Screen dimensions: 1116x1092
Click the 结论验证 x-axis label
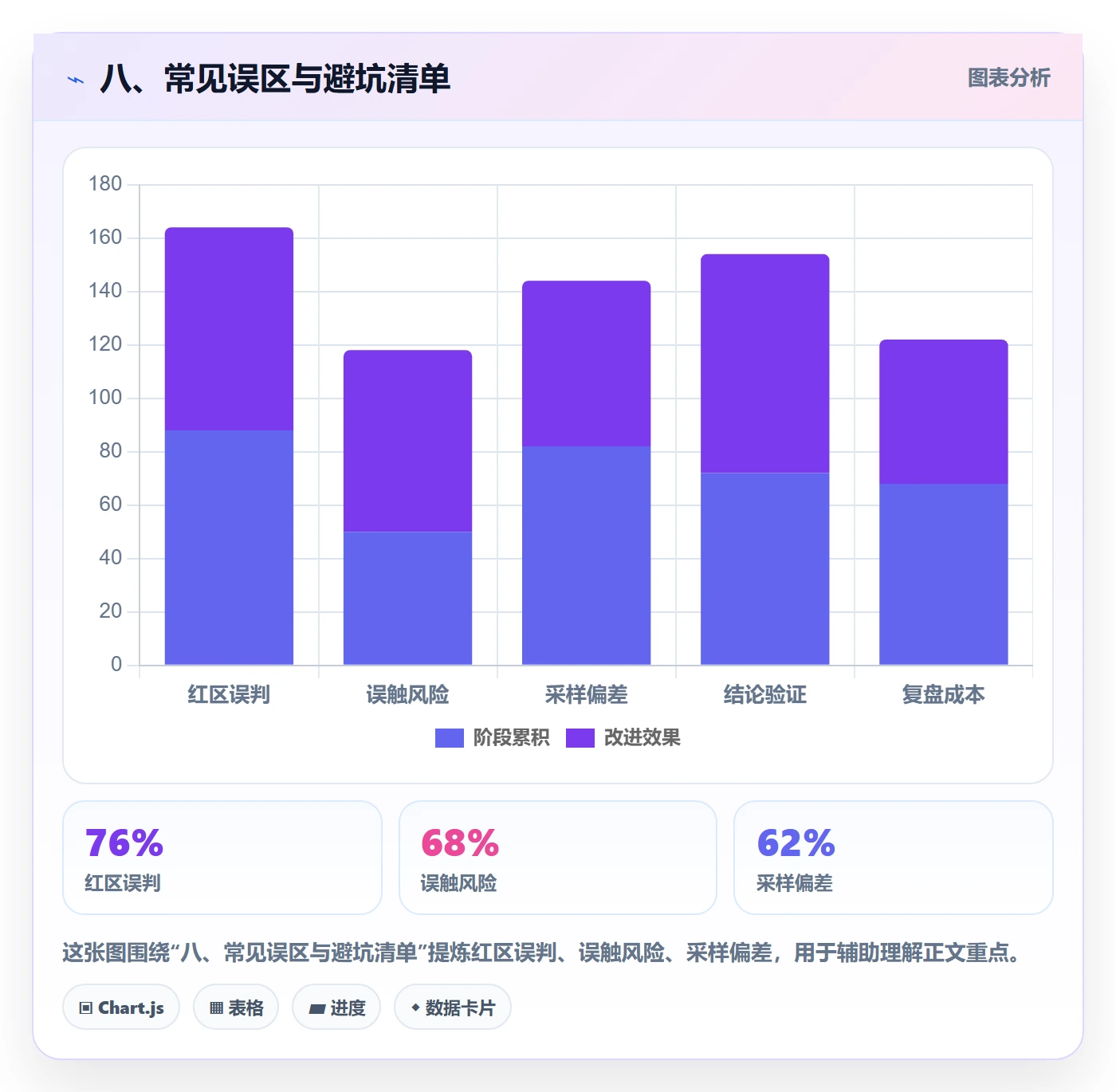(764, 695)
